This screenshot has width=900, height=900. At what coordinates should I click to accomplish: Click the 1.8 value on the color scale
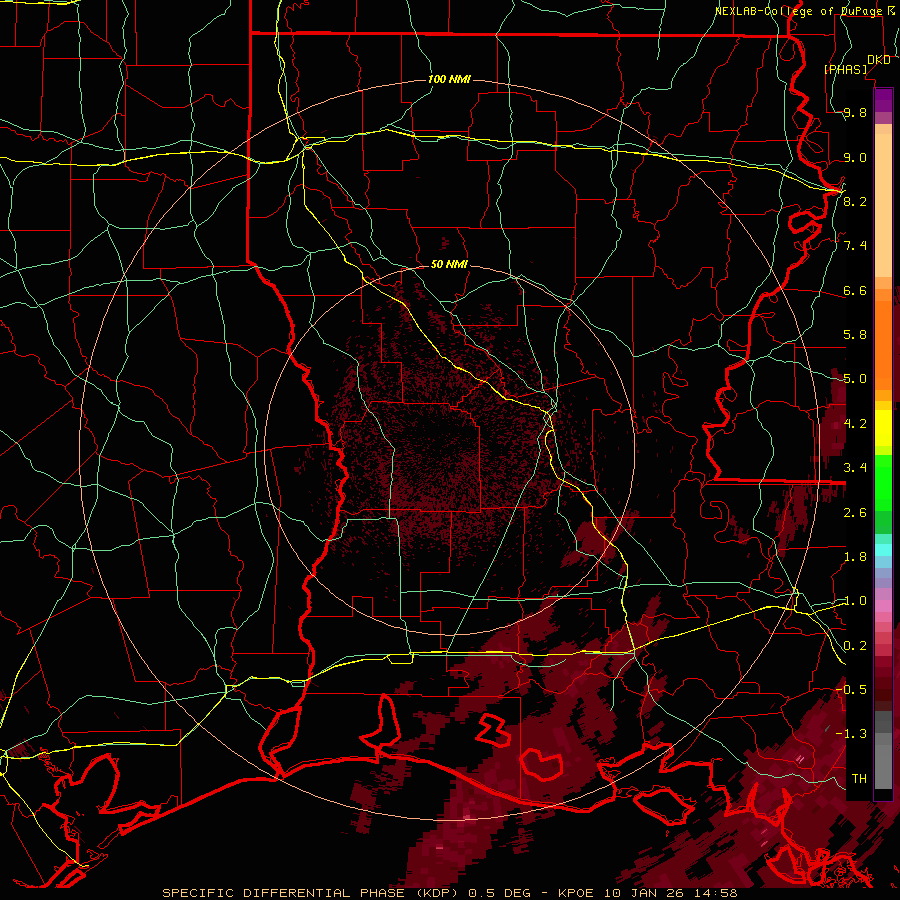coord(855,557)
